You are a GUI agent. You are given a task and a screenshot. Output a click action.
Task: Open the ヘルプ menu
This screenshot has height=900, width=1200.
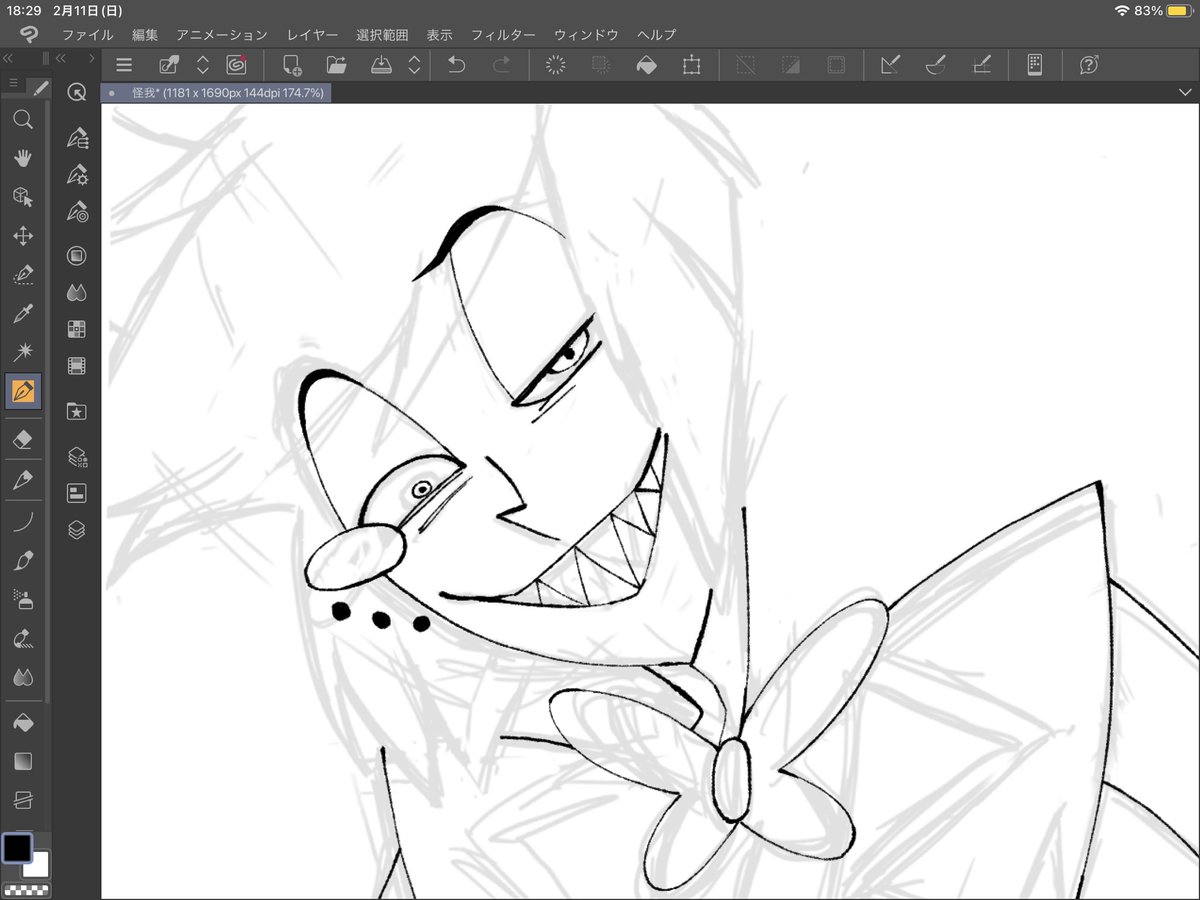656,34
